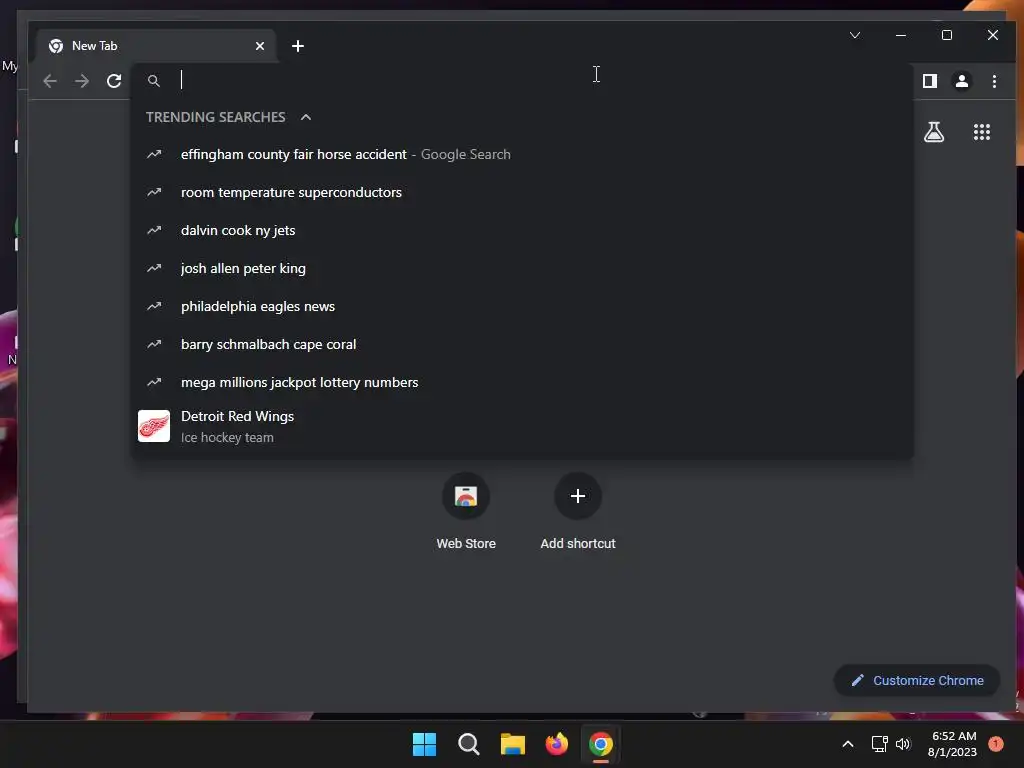
Task: Open the profile avatar menu
Action: pyautogui.click(x=962, y=81)
